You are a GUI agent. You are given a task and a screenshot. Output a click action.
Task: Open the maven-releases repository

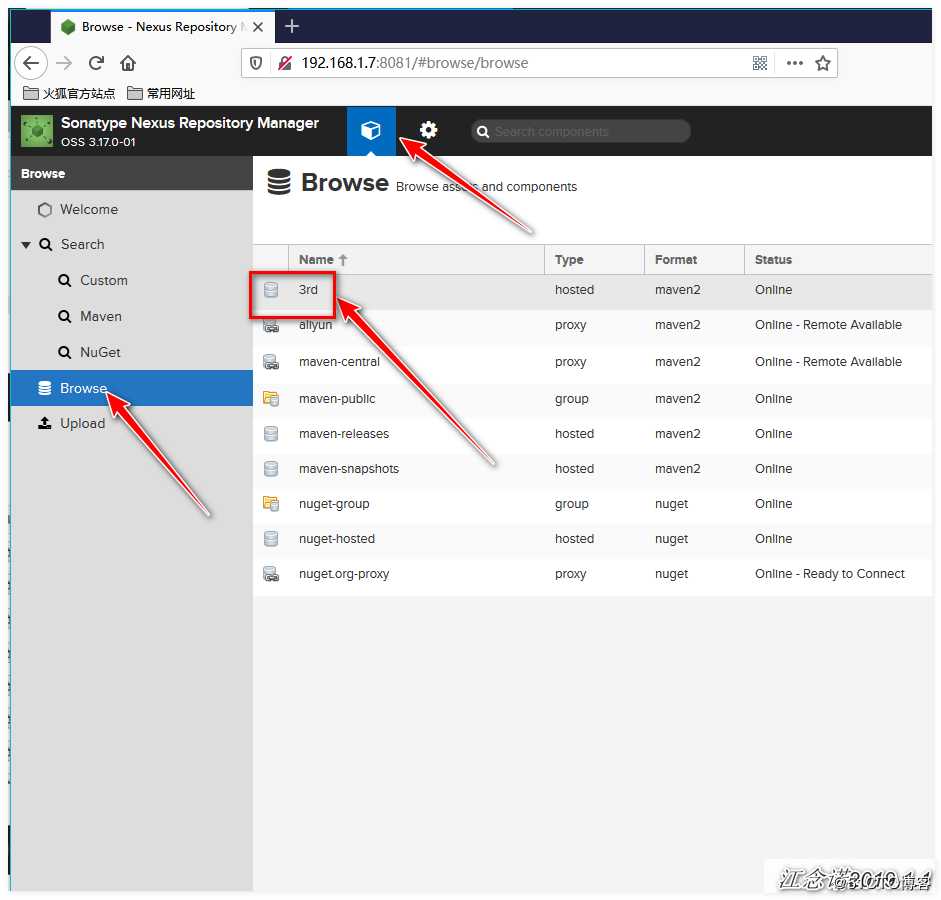(x=592, y=434)
